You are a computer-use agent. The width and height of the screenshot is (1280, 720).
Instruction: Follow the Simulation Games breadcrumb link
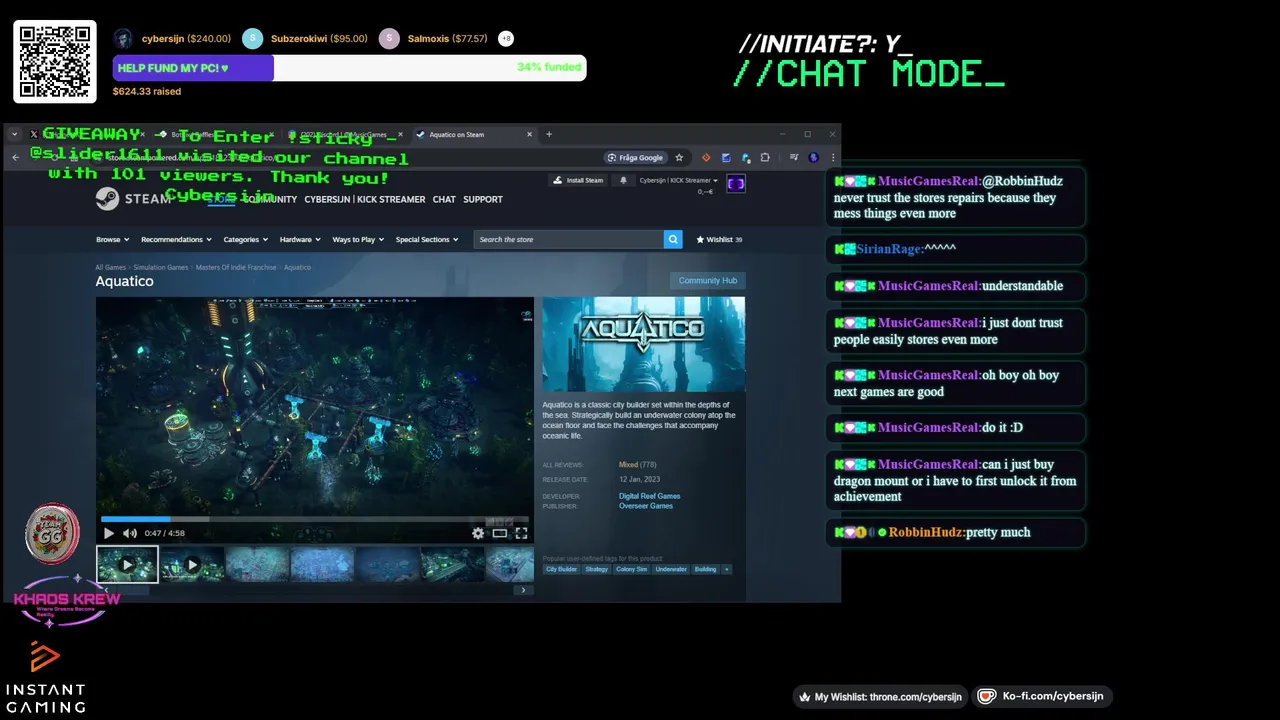pyautogui.click(x=161, y=267)
